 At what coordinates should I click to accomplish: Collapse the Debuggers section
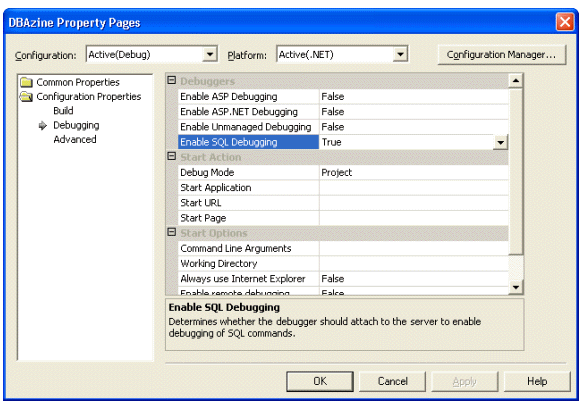tap(172, 80)
